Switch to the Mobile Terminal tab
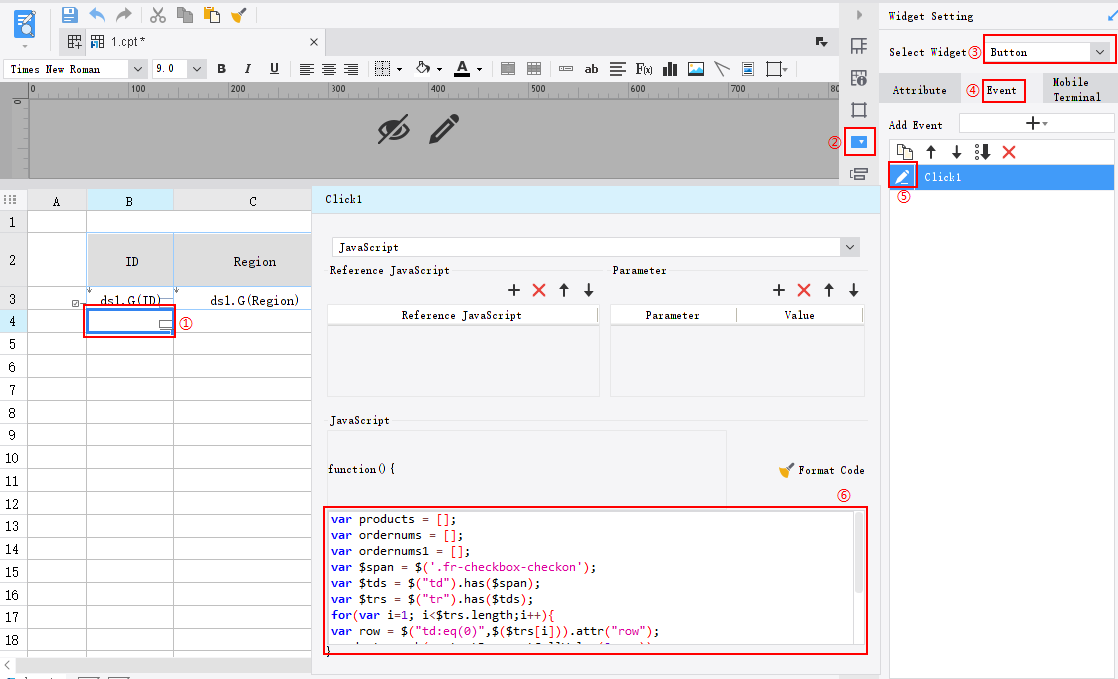1118x679 pixels. pyautogui.click(x=1076, y=89)
